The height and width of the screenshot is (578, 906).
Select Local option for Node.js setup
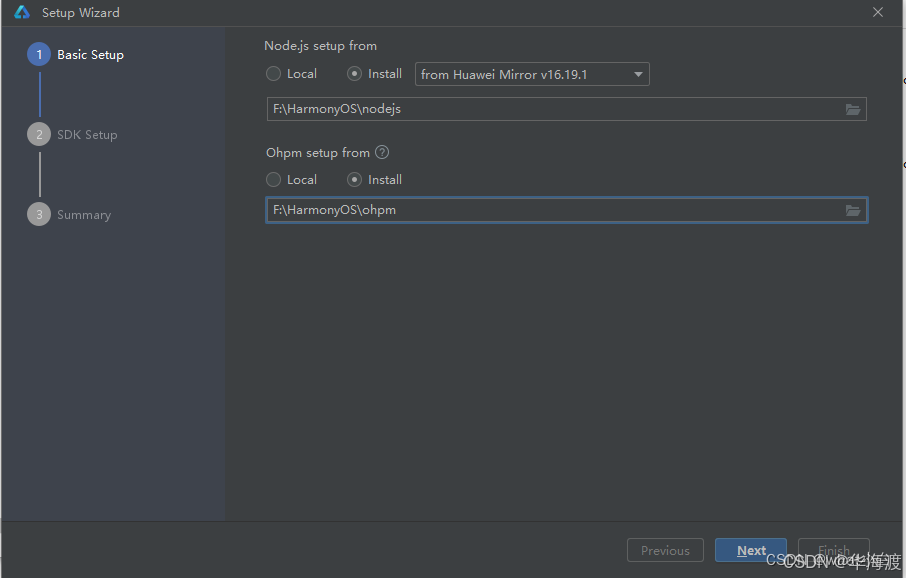point(291,74)
